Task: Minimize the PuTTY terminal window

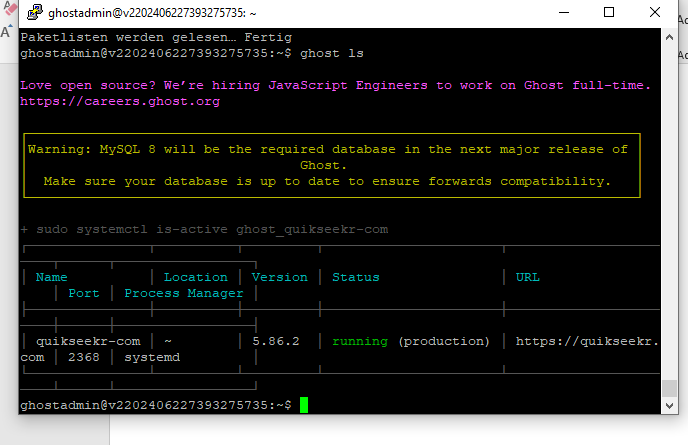Action: tap(564, 12)
